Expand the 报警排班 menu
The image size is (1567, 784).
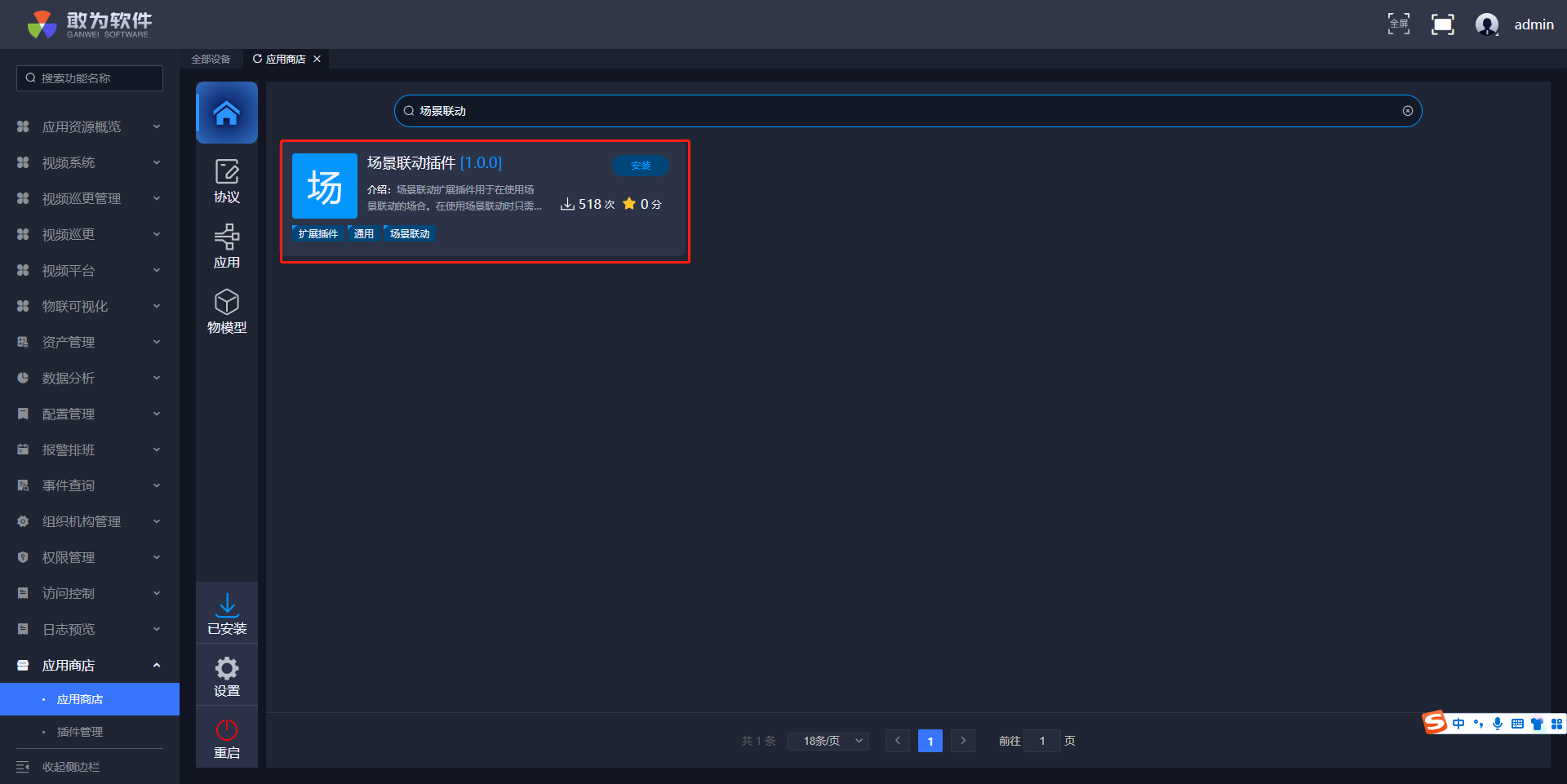(x=90, y=450)
